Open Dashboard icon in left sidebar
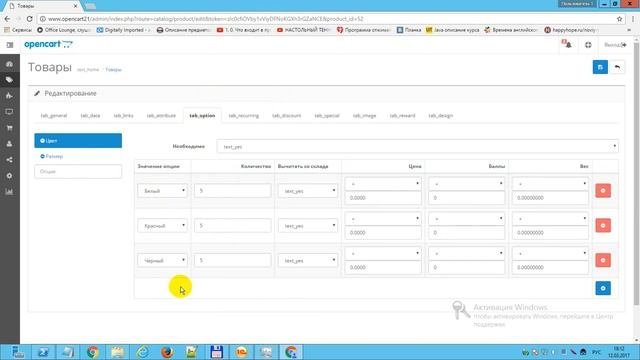 tap(9, 64)
